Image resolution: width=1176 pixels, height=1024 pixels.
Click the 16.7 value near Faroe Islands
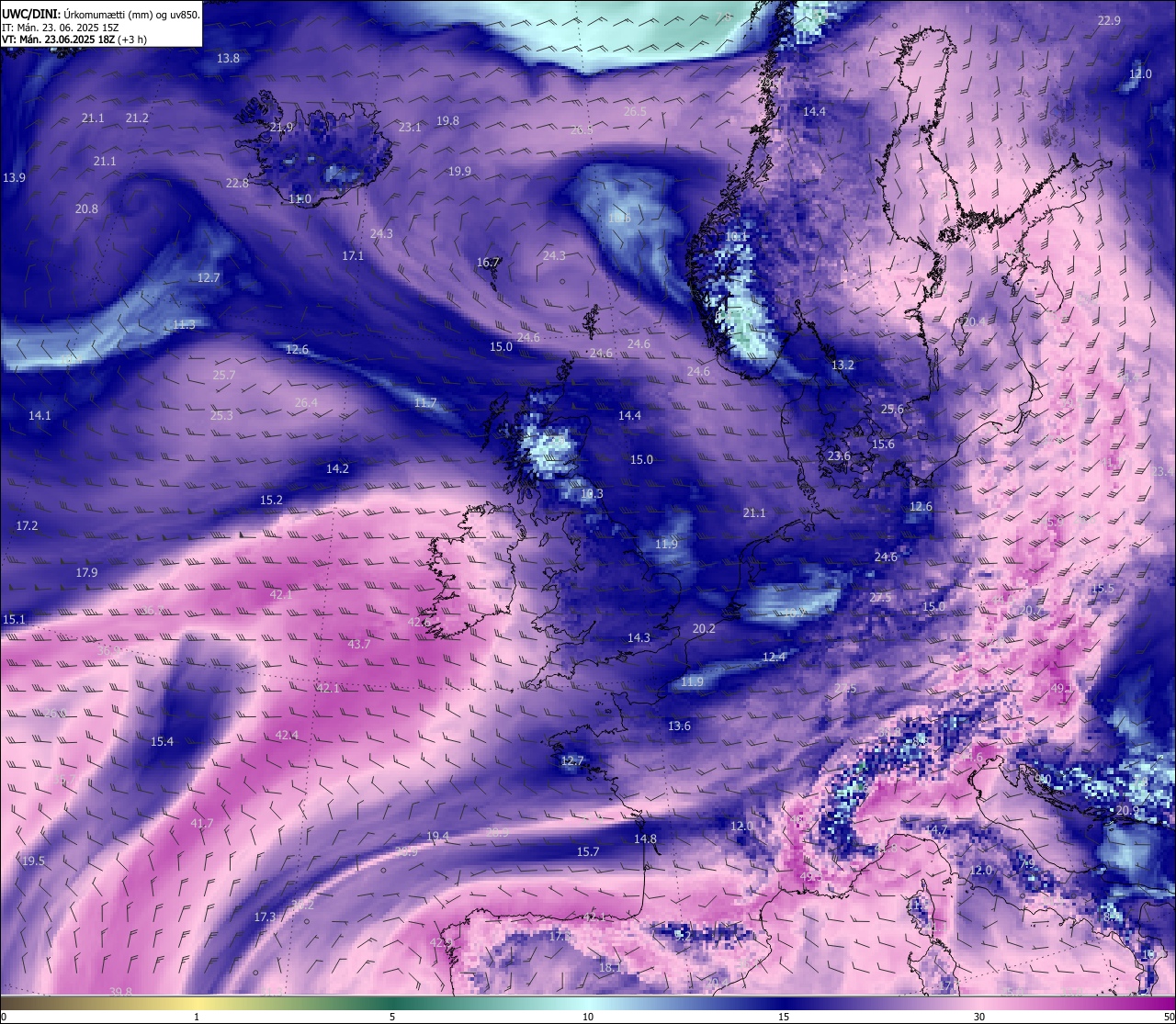pos(488,262)
